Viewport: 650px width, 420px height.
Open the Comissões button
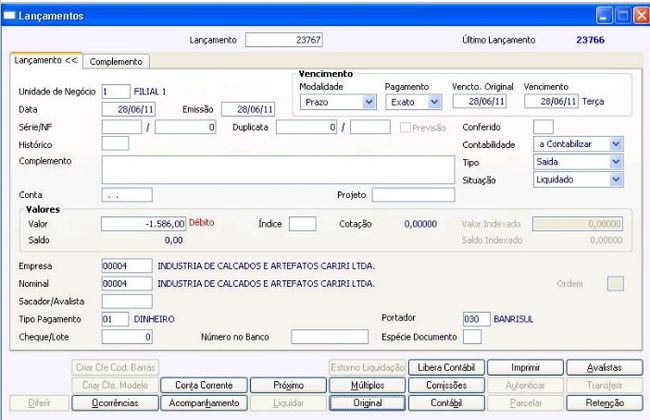coord(446,385)
